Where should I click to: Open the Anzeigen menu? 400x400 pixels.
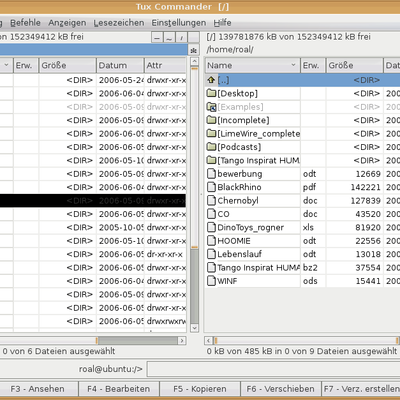coord(67,23)
